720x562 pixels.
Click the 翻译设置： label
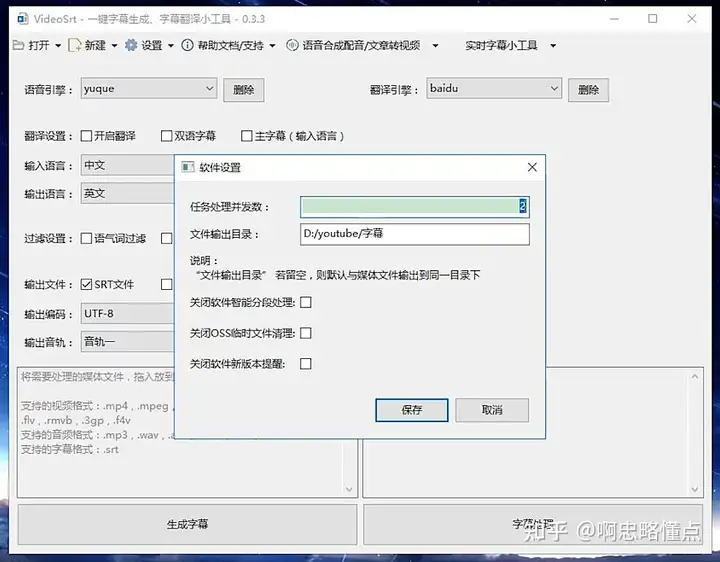(49, 136)
